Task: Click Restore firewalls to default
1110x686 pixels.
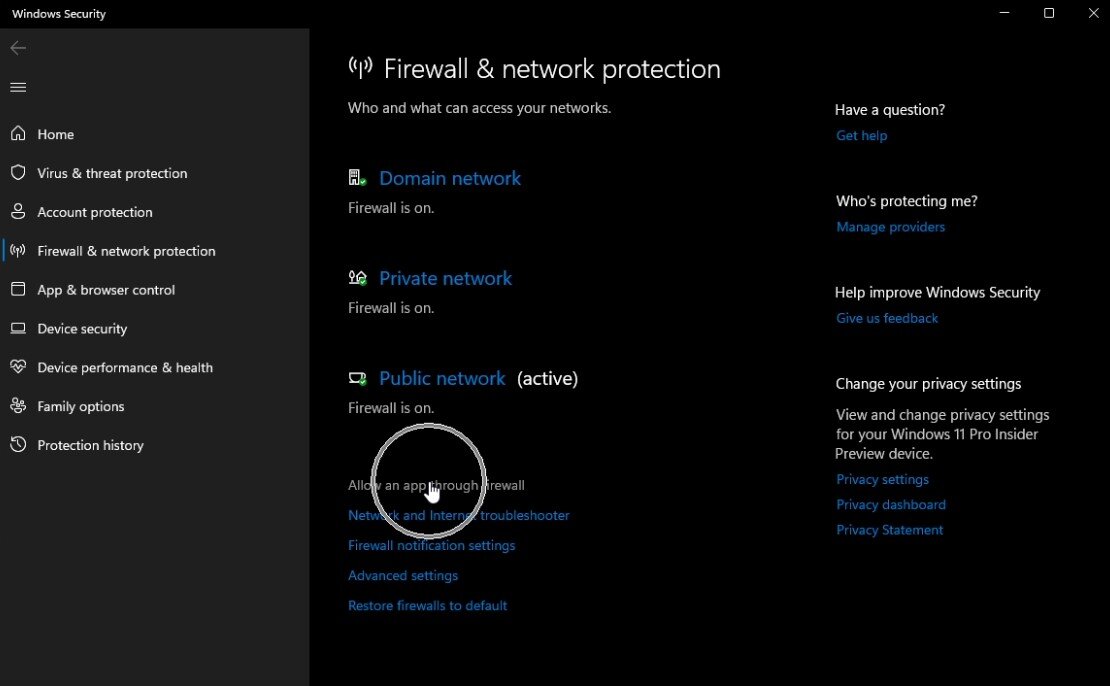Action: (x=427, y=606)
